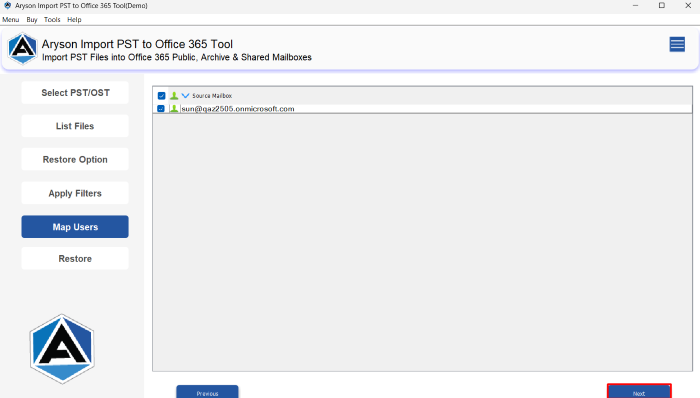Uncheck the sun@qaz2505.onmicrosoft.com checkbox

click(x=161, y=108)
